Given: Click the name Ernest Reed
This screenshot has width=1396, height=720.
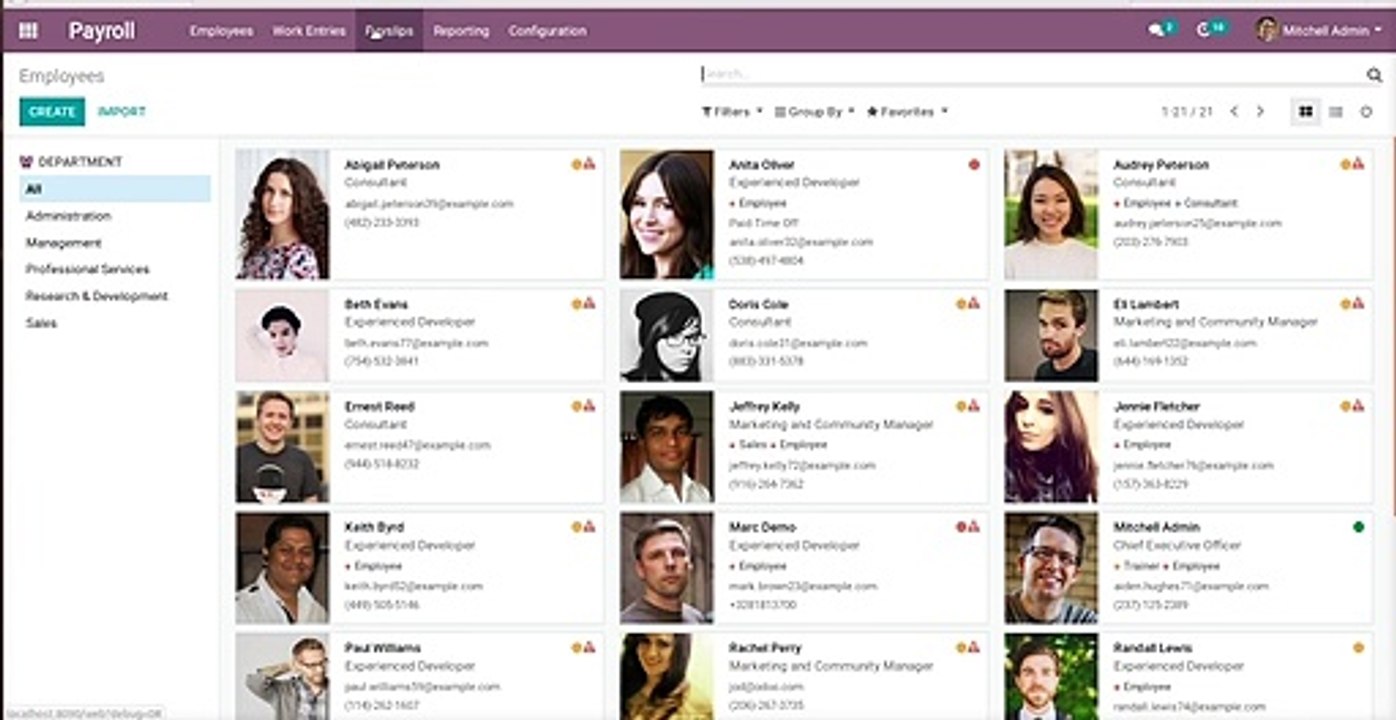Looking at the screenshot, I should coord(379,407).
